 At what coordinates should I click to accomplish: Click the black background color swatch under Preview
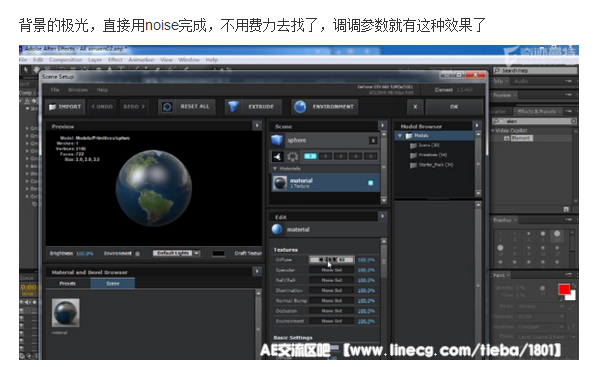pos(218,253)
